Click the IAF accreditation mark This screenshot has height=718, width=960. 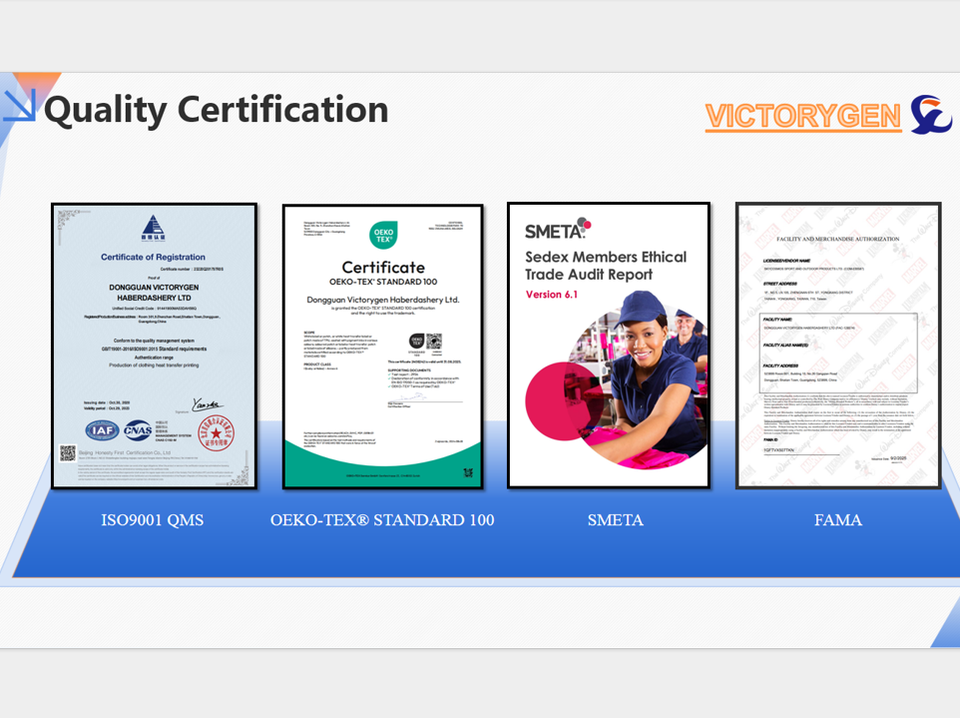tap(102, 430)
